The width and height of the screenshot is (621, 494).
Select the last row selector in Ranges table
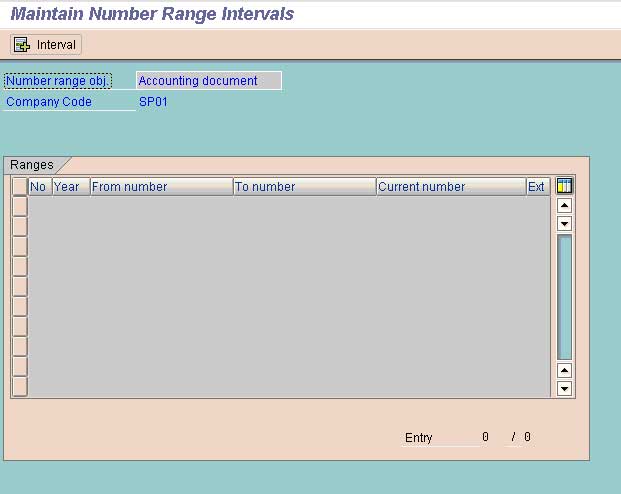point(20,387)
